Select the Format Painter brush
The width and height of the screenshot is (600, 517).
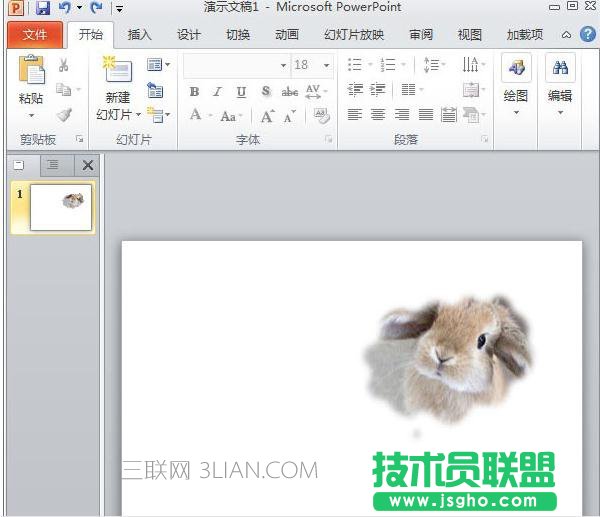(x=64, y=115)
